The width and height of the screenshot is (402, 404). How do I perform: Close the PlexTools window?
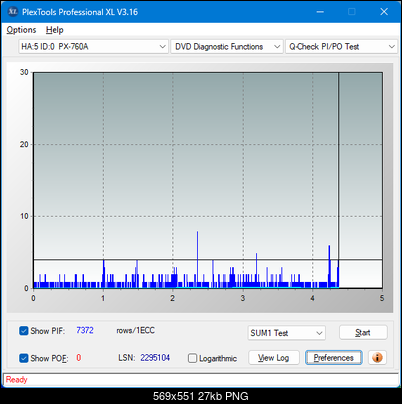[384, 12]
